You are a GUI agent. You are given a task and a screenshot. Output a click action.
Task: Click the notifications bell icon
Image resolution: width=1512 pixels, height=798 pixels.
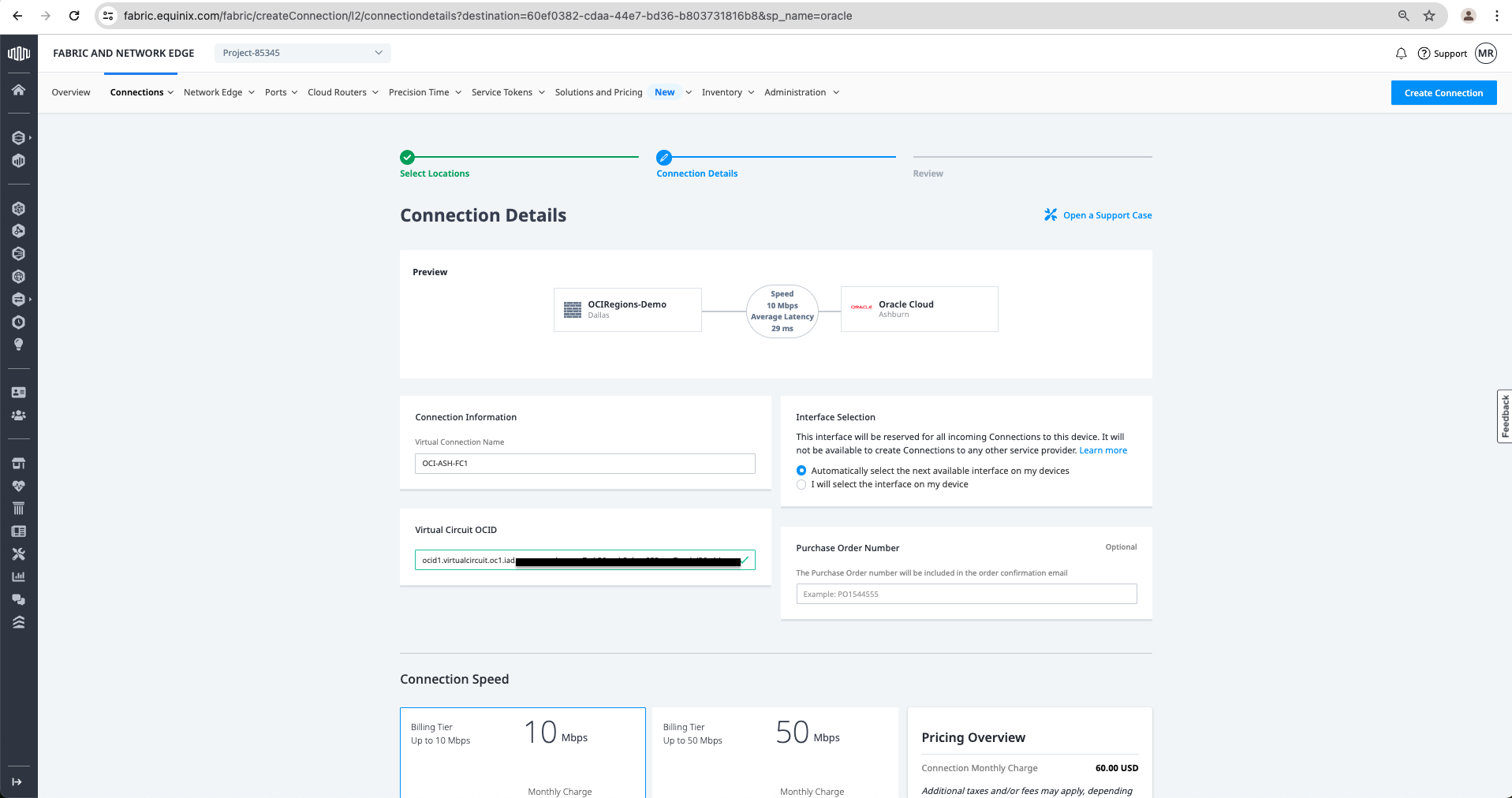coord(1401,54)
